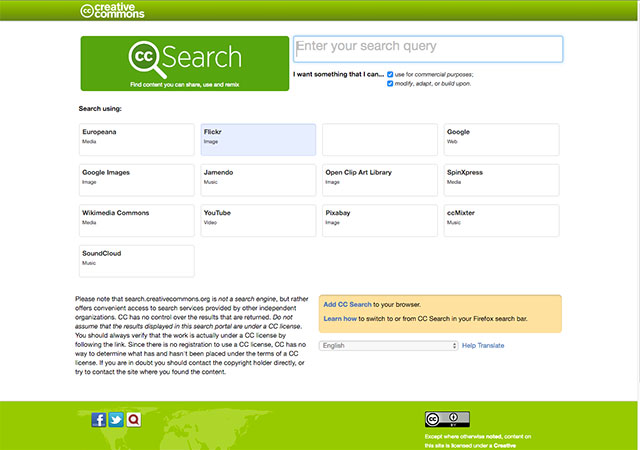Select the SpinXpress media source
This screenshot has height=450, width=640.
[502, 180]
